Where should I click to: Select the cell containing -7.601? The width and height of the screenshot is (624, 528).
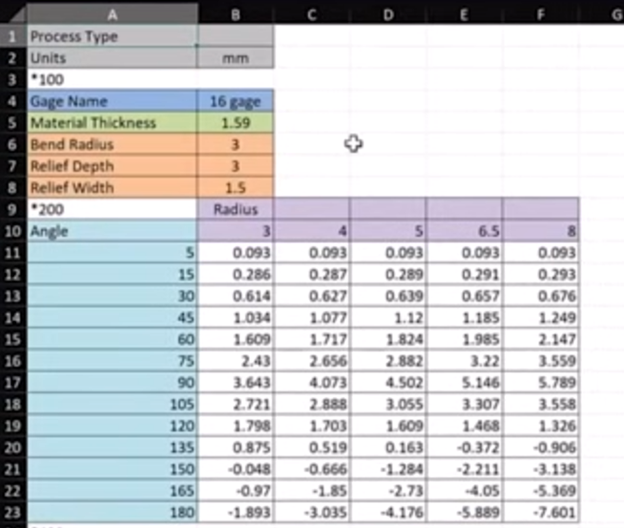[x=541, y=512]
